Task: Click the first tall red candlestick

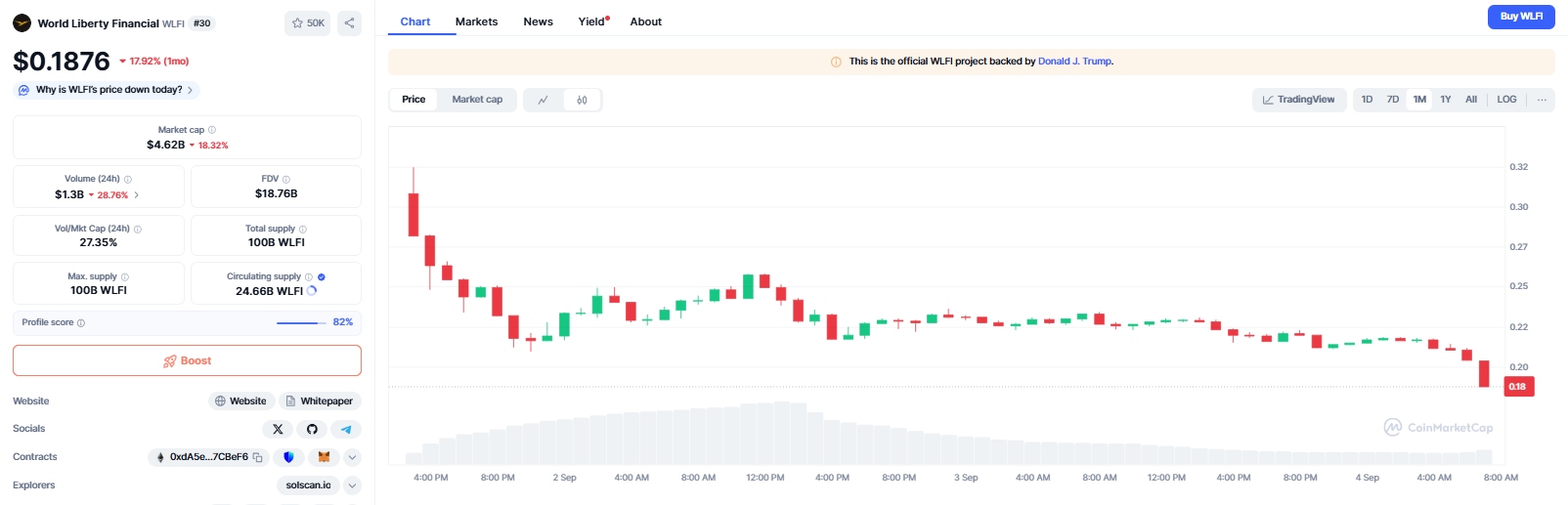Action: (x=414, y=215)
